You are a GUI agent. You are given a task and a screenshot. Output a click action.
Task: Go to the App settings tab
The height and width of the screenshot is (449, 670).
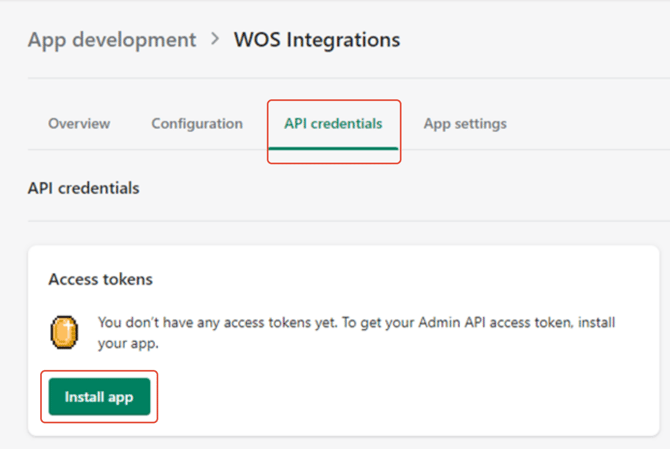tap(465, 124)
